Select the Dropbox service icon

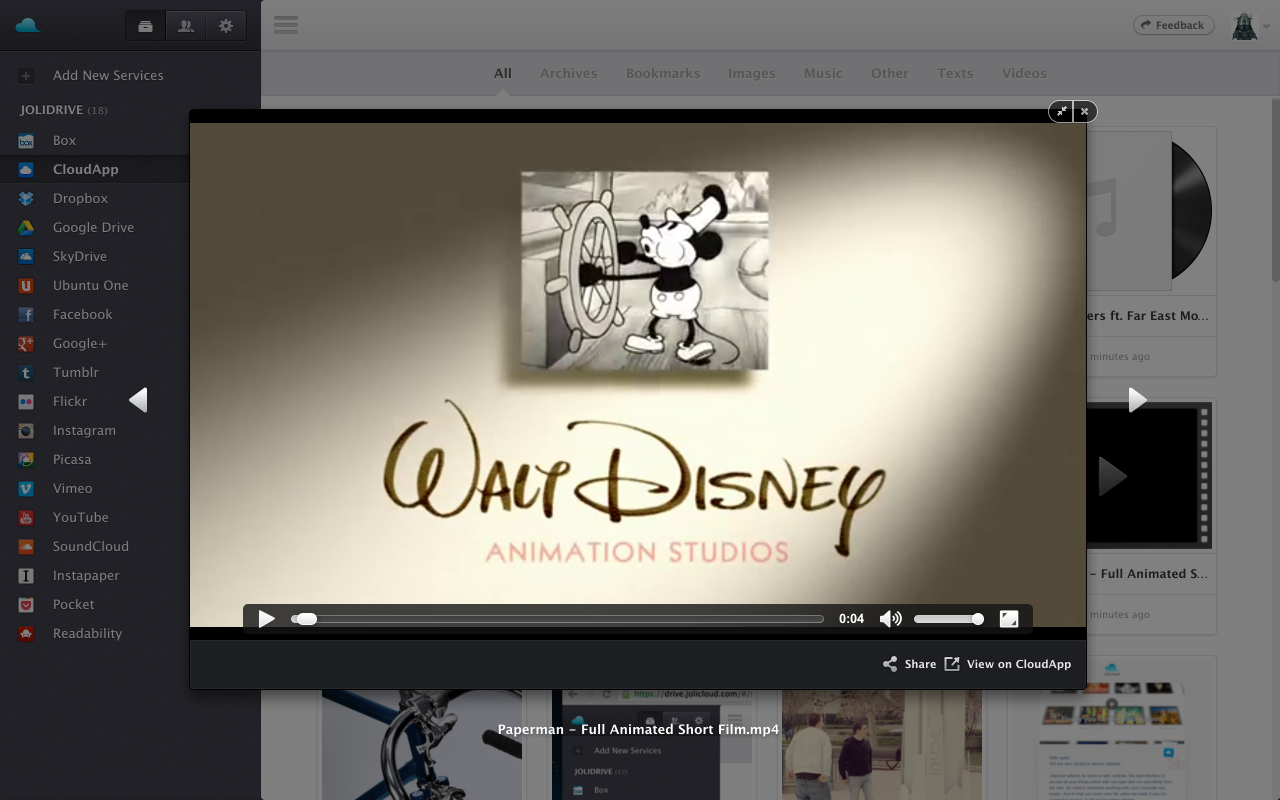(x=27, y=199)
